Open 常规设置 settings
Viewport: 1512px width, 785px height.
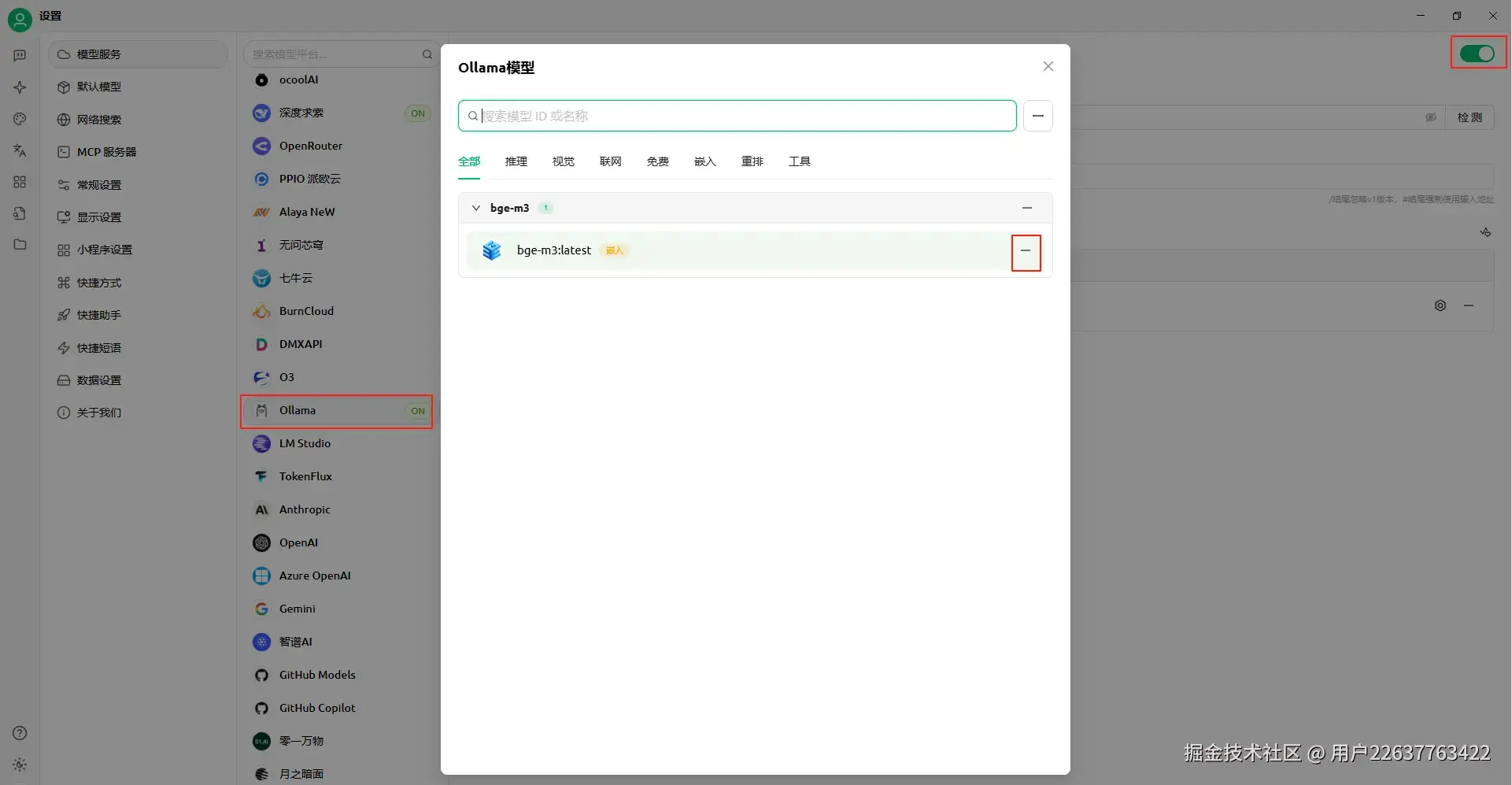click(x=138, y=185)
